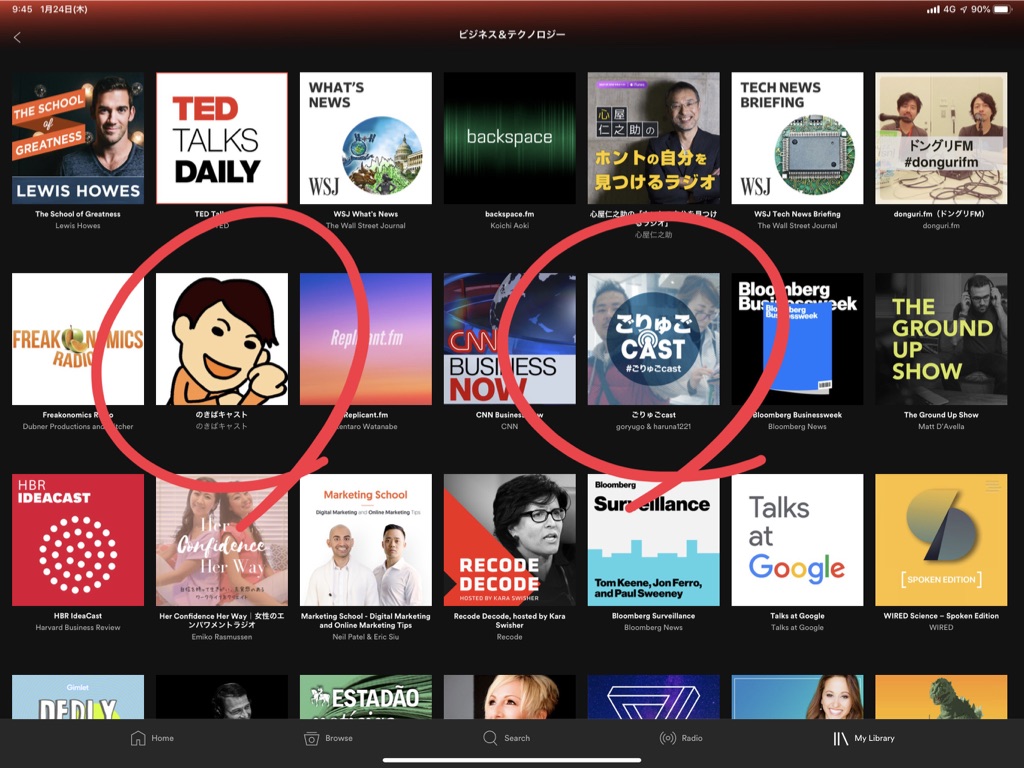The height and width of the screenshot is (768, 1024).
Task: Open Talks at Google cover
Action: click(797, 540)
